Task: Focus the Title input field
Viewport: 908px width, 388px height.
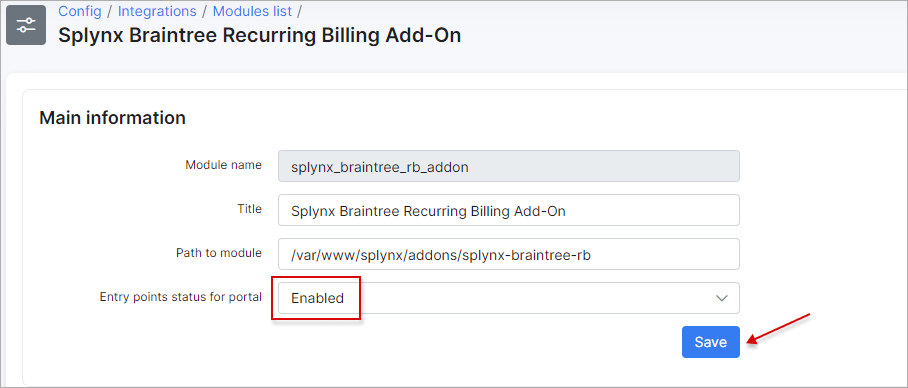Action: [x=508, y=210]
